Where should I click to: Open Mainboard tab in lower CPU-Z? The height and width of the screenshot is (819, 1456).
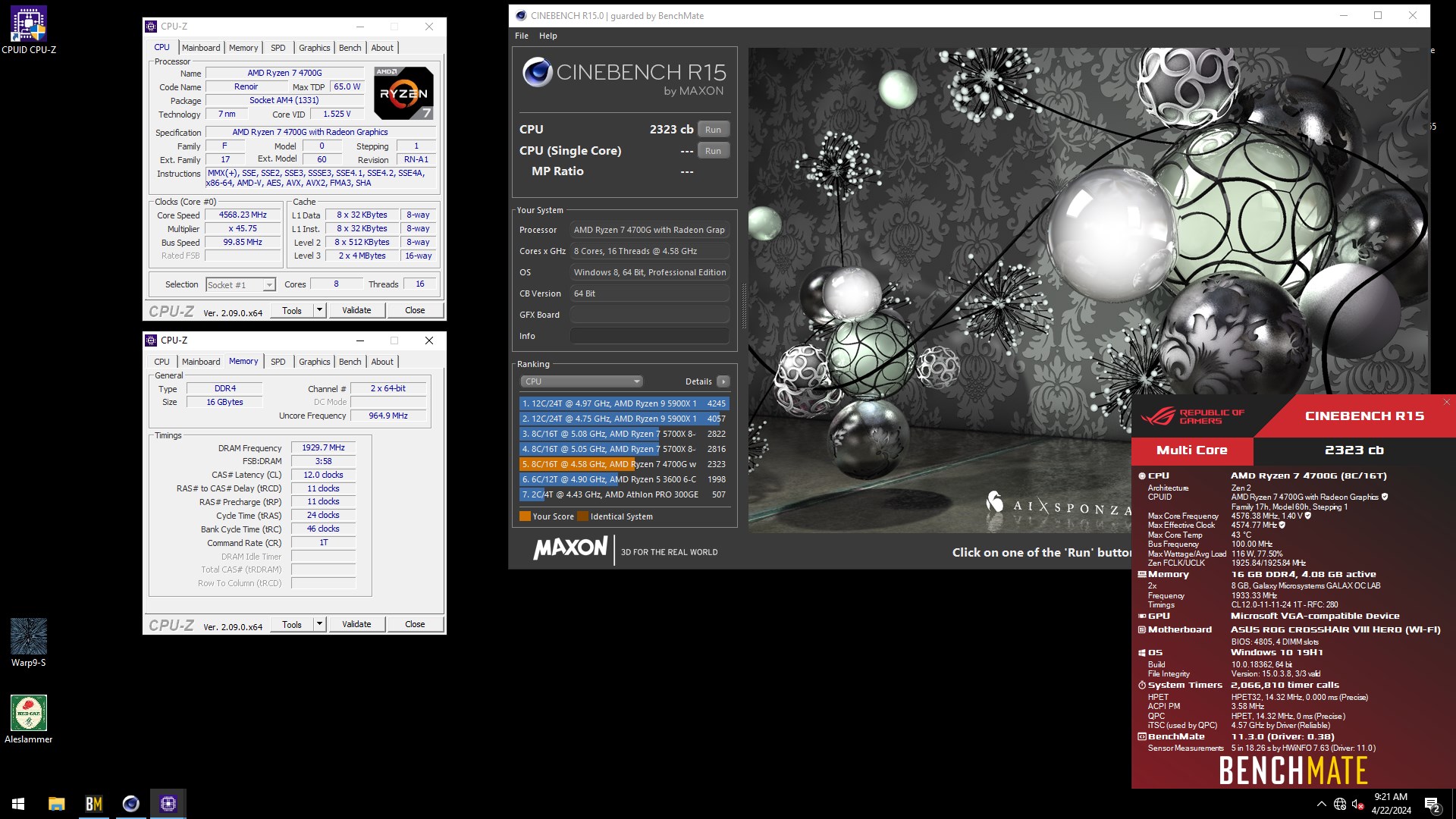(201, 362)
